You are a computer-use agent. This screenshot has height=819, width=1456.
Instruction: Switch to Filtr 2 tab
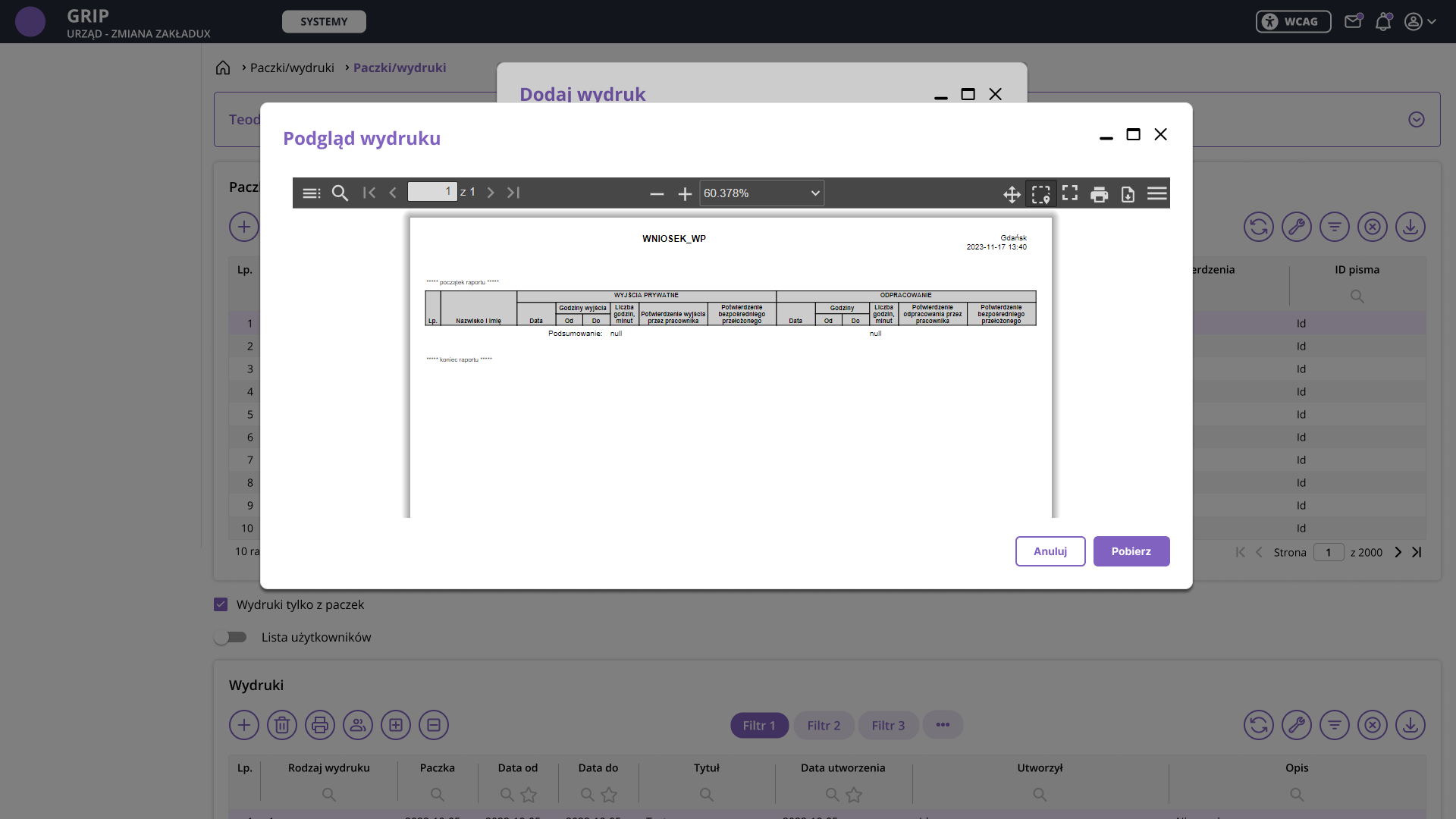(x=824, y=726)
